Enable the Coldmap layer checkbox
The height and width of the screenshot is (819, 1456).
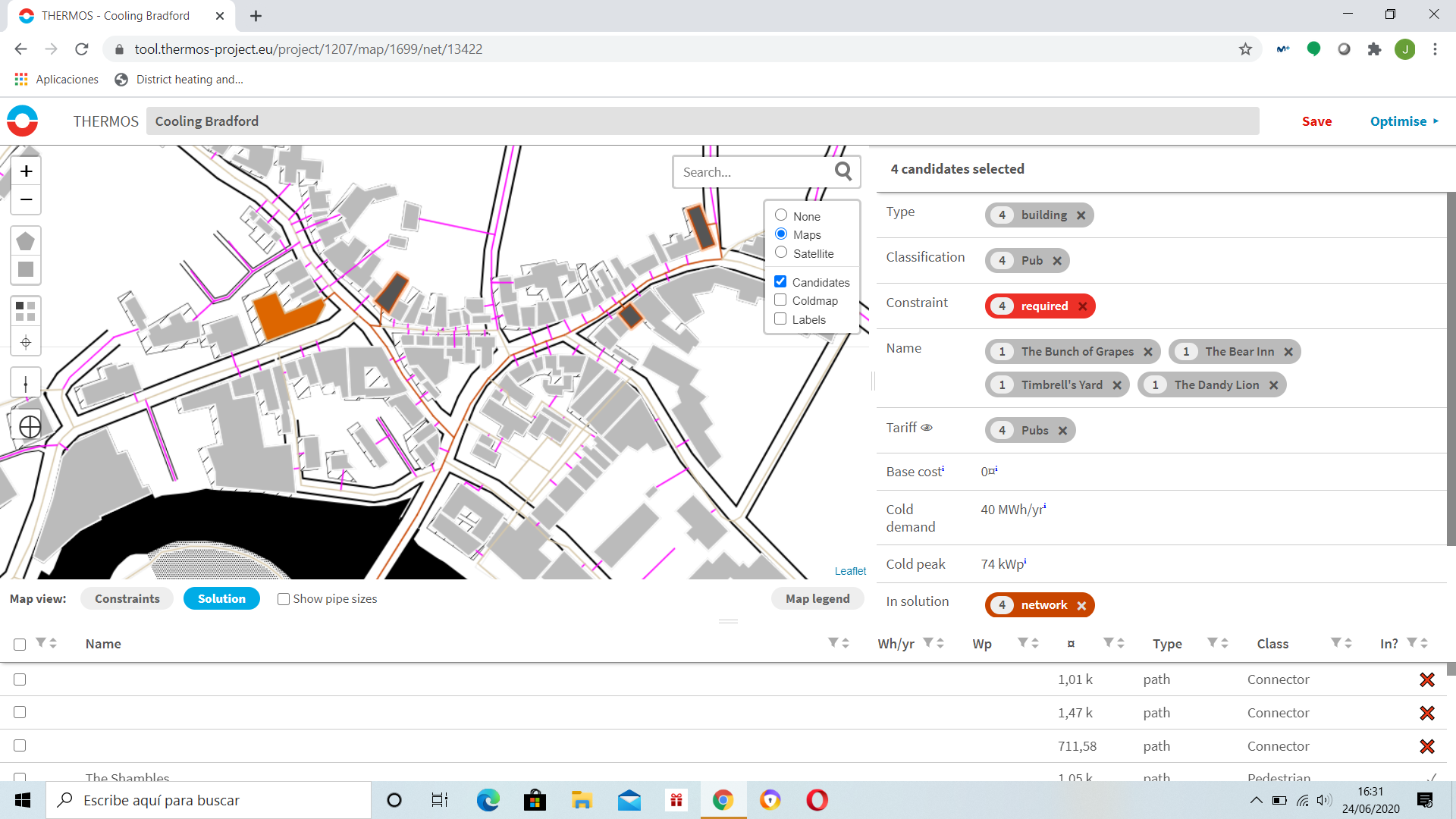coord(780,300)
